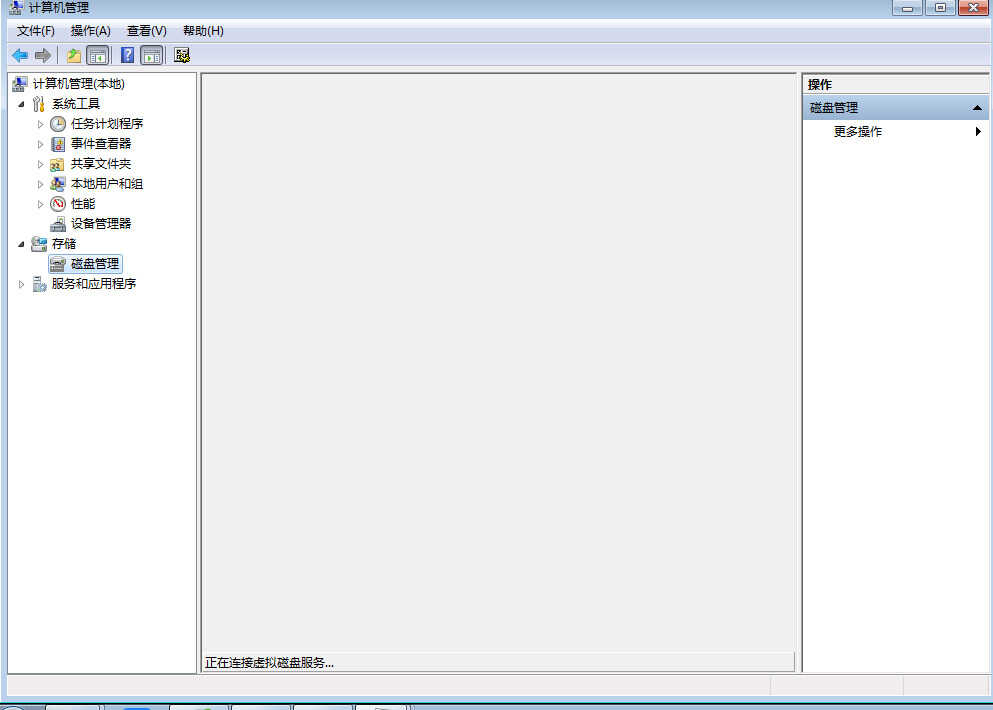Click the 存储 storage icon
993x710 pixels.
[39, 244]
